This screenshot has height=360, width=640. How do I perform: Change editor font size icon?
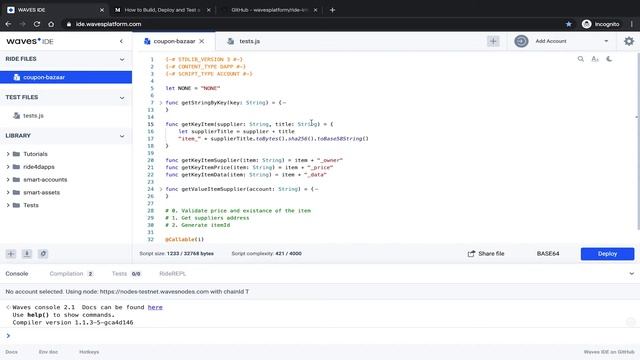click(x=595, y=59)
